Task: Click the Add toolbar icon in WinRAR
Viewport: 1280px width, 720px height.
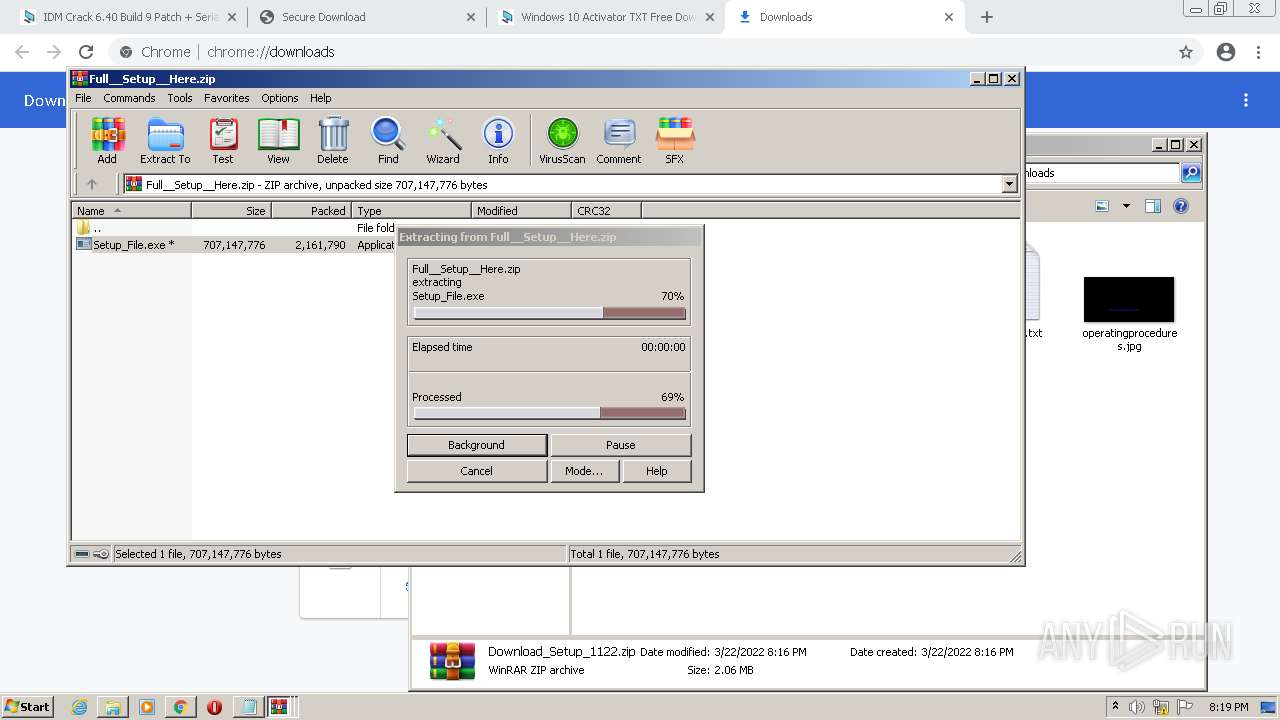Action: point(107,140)
